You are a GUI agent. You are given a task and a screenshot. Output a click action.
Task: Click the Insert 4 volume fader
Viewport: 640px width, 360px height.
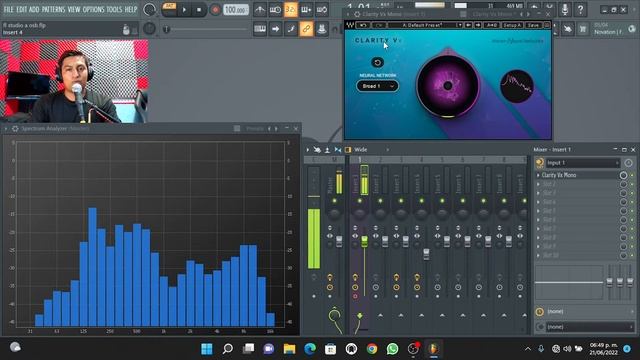tap(426, 254)
